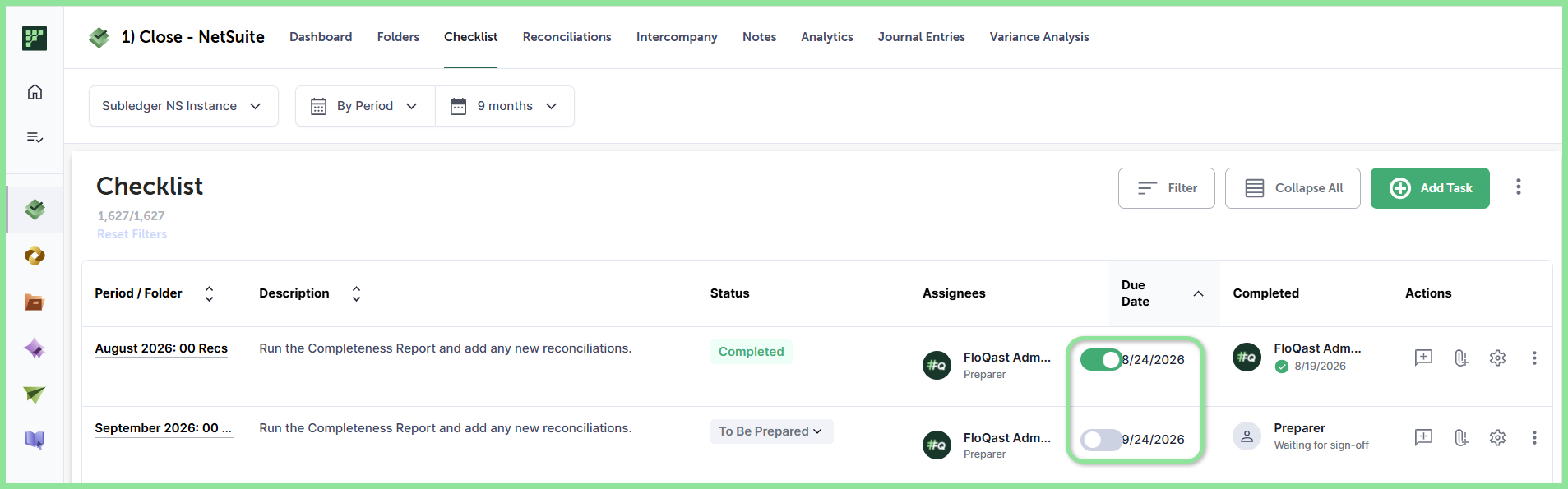This screenshot has height=489, width=1568.
Task: Switch to the Reconciliations tab
Action: (567, 37)
